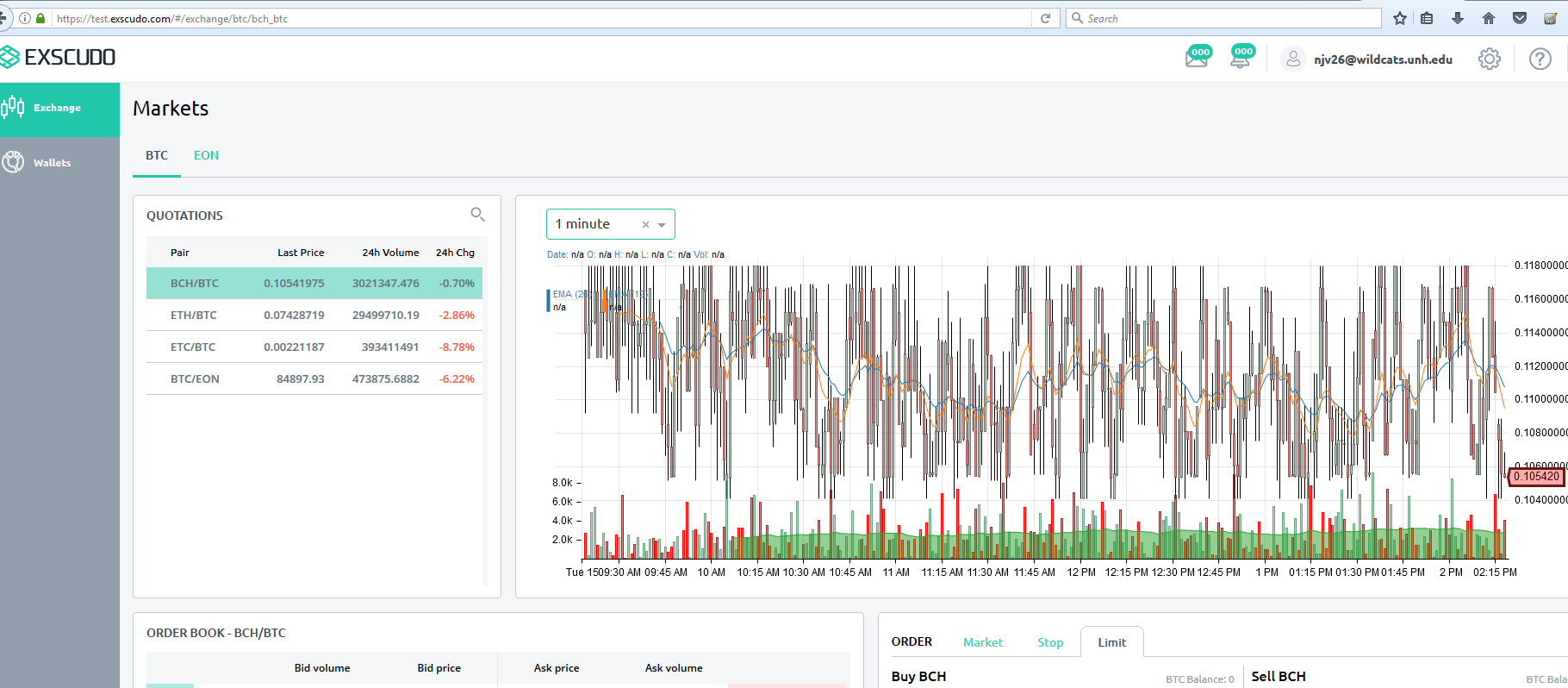The image size is (1568, 688).
Task: Open the settings gear icon
Action: click(x=1489, y=59)
